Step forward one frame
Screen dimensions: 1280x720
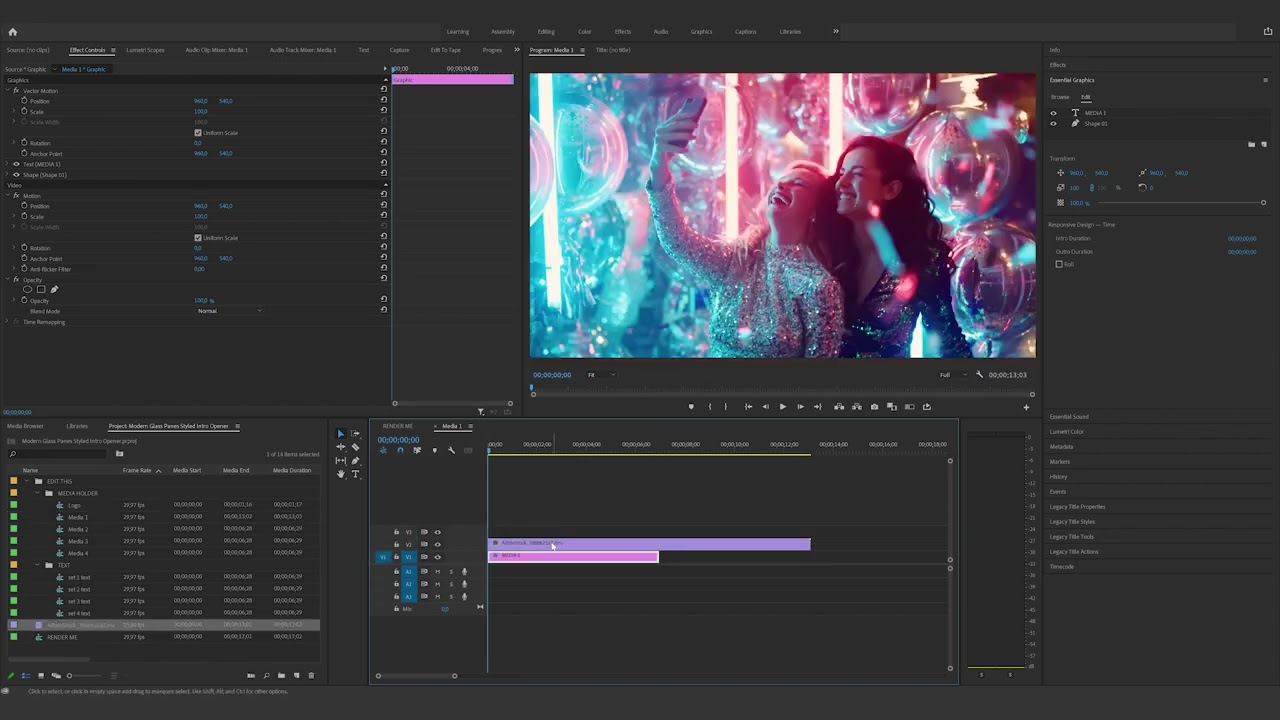(799, 407)
